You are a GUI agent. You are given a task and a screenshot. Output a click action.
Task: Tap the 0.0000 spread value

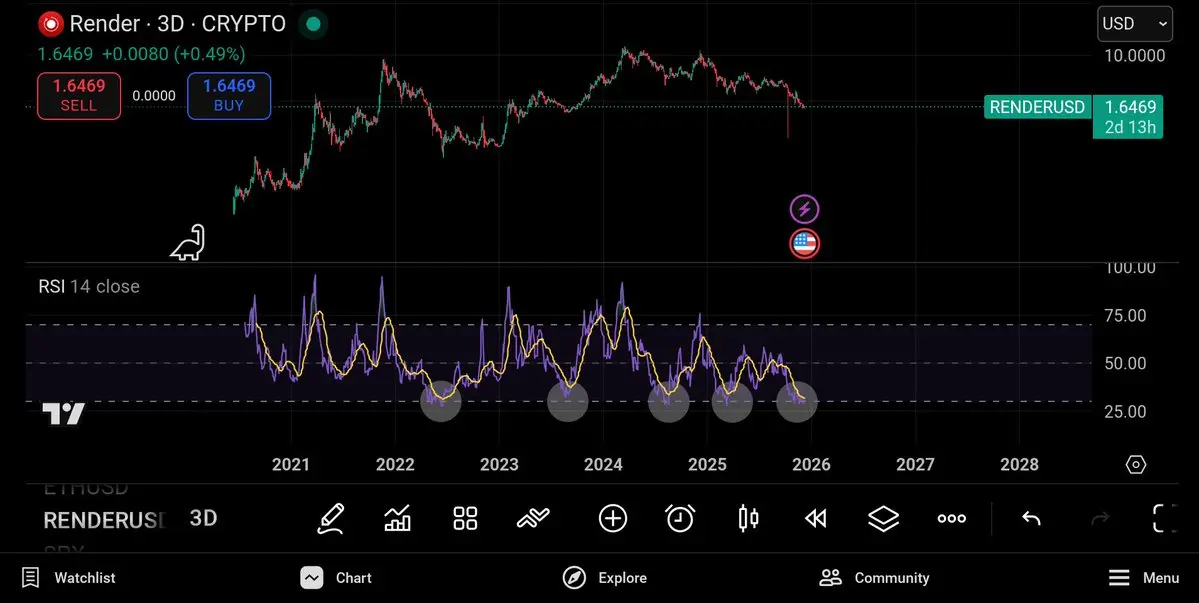coord(154,96)
